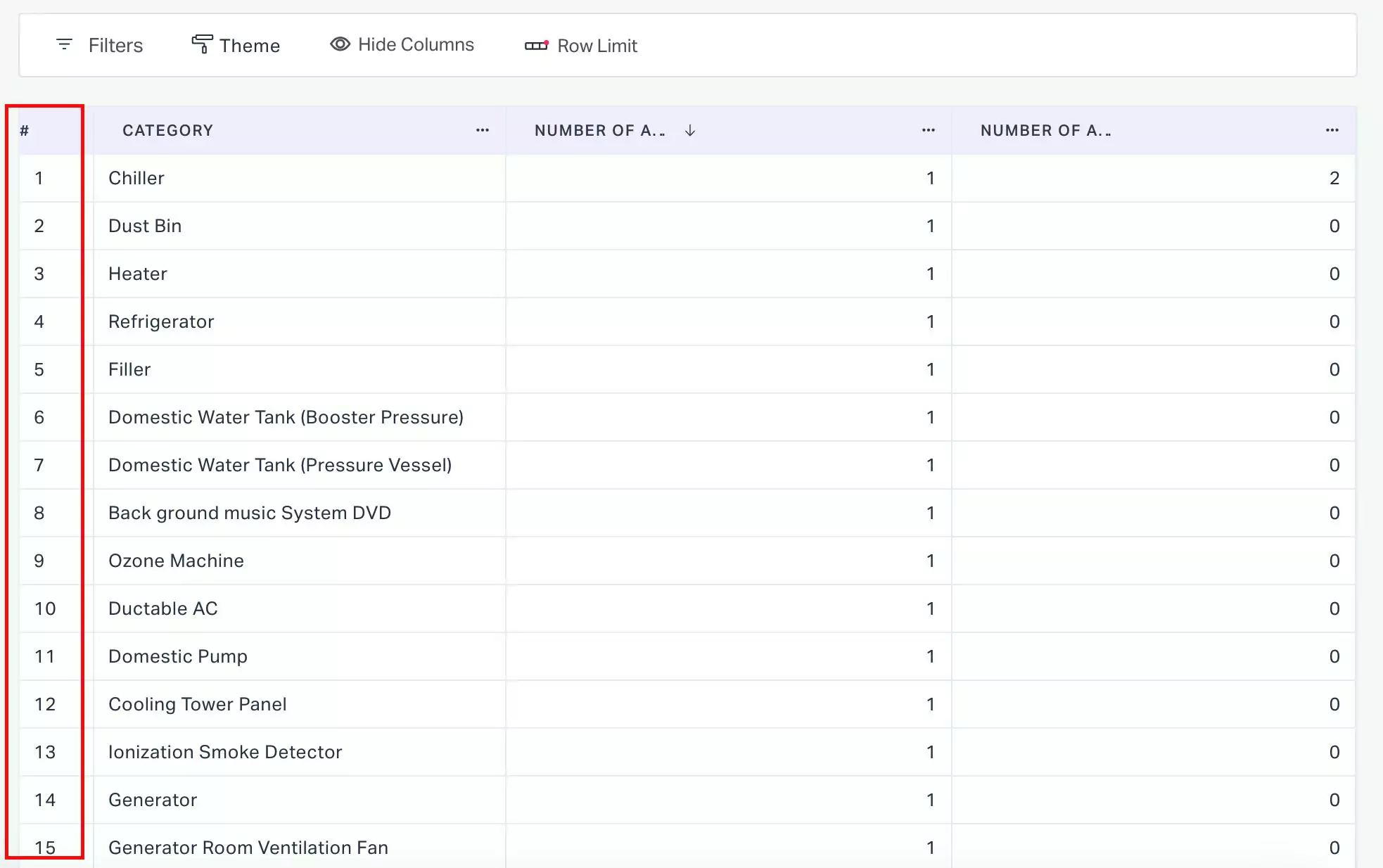Click value 2 in Chiller row
Screen dimensions: 1383x868
click(x=1334, y=178)
